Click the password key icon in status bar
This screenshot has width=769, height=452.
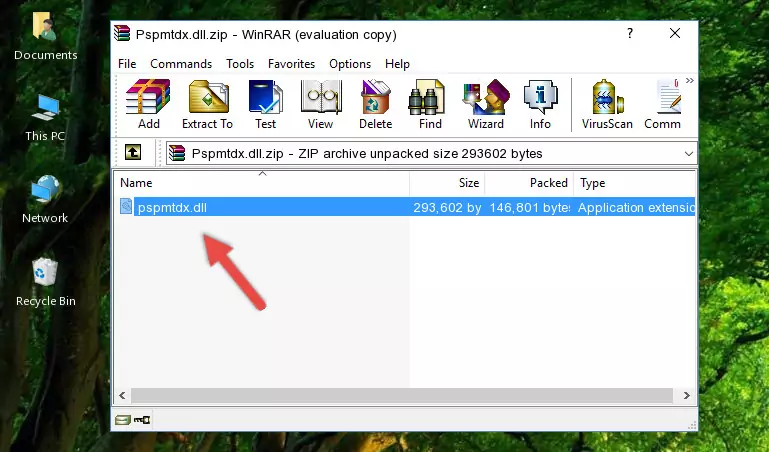tap(142, 420)
